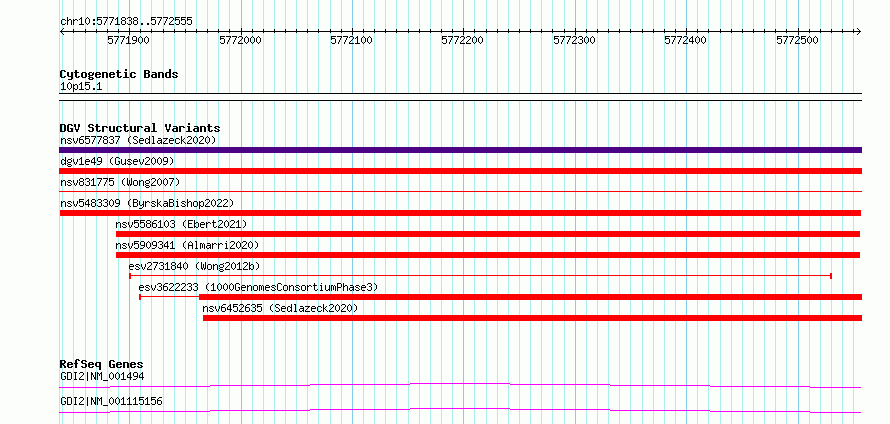Click the magenta GDI2|NM_001115156 transcript line
The height and width of the screenshot is (424, 890).
[x=460, y=410]
